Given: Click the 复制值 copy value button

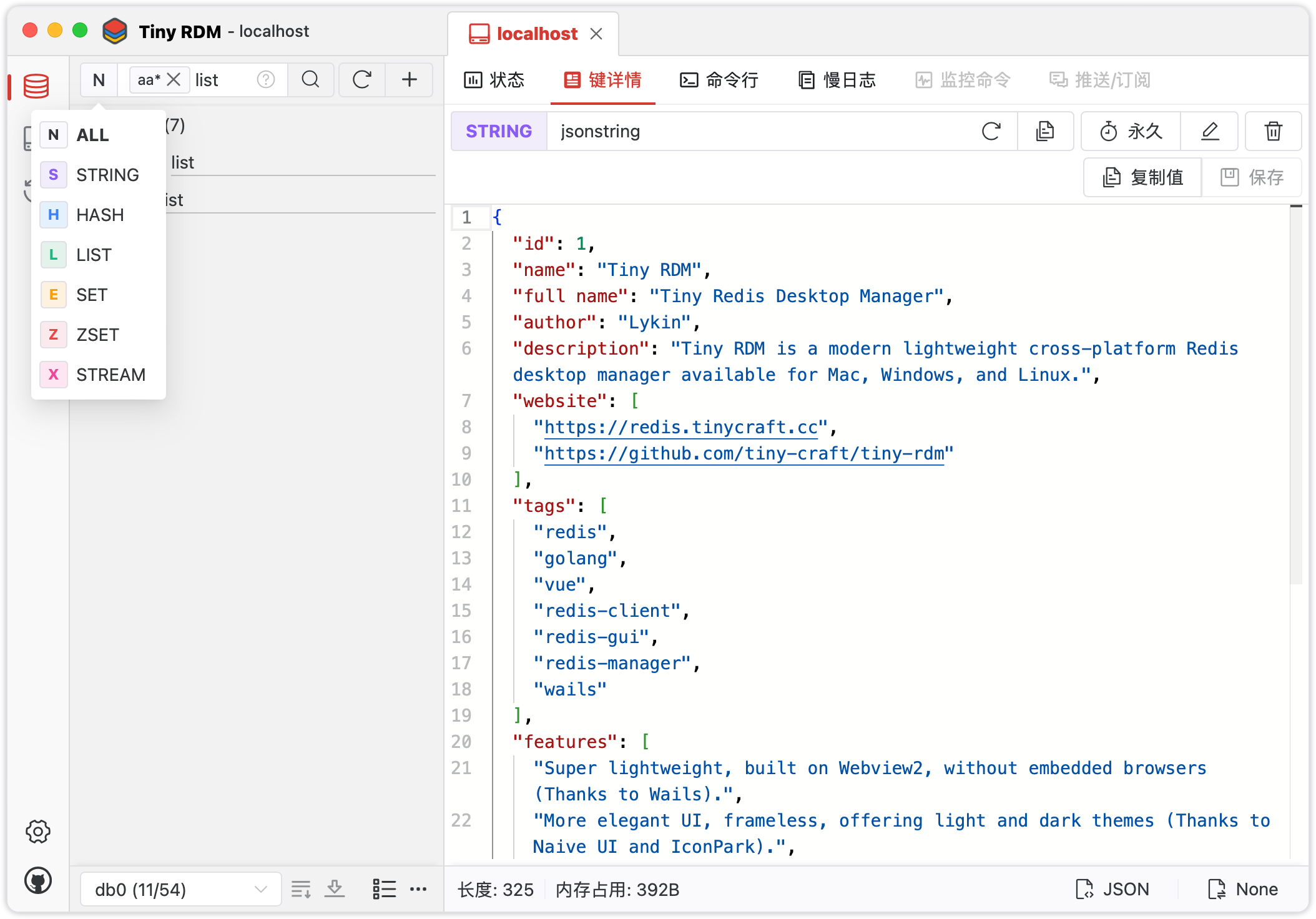Looking at the screenshot, I should pos(1142,177).
